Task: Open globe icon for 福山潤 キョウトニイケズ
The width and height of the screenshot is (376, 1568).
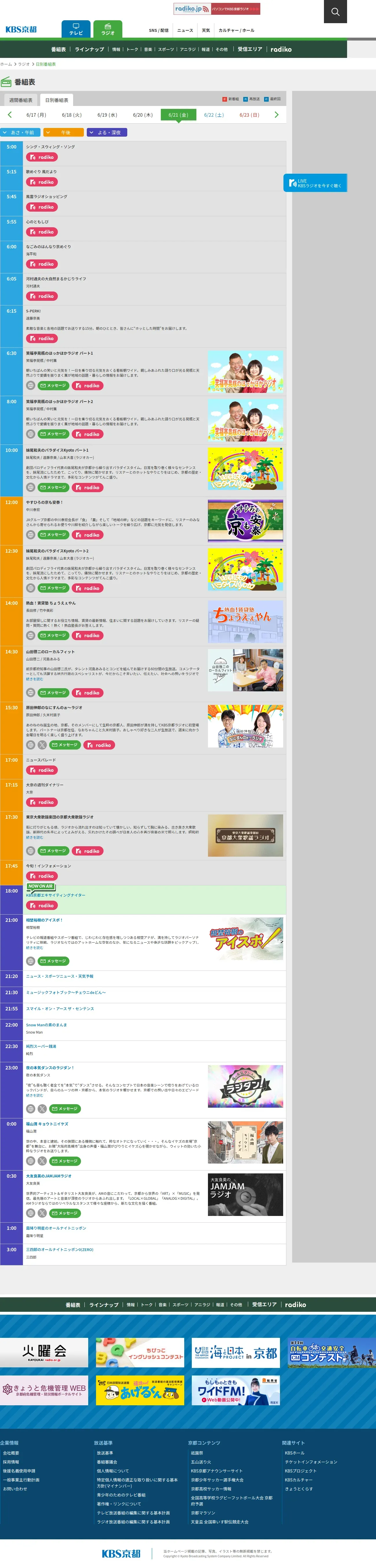Action: (30, 1161)
